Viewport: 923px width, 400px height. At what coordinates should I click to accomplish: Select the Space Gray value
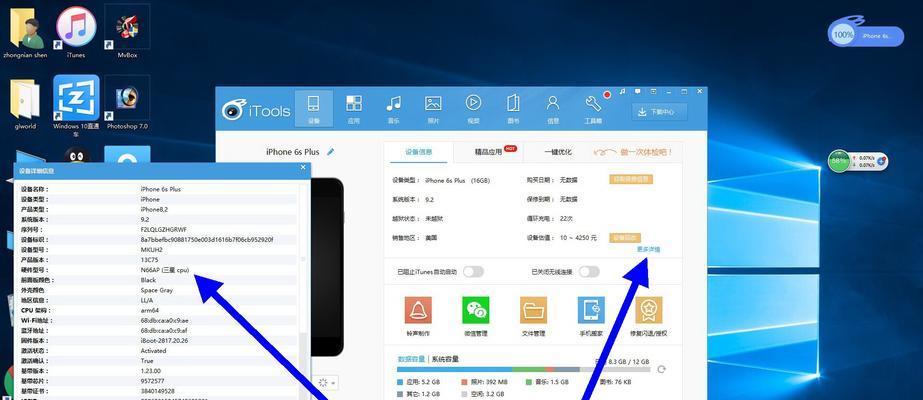click(x=157, y=290)
